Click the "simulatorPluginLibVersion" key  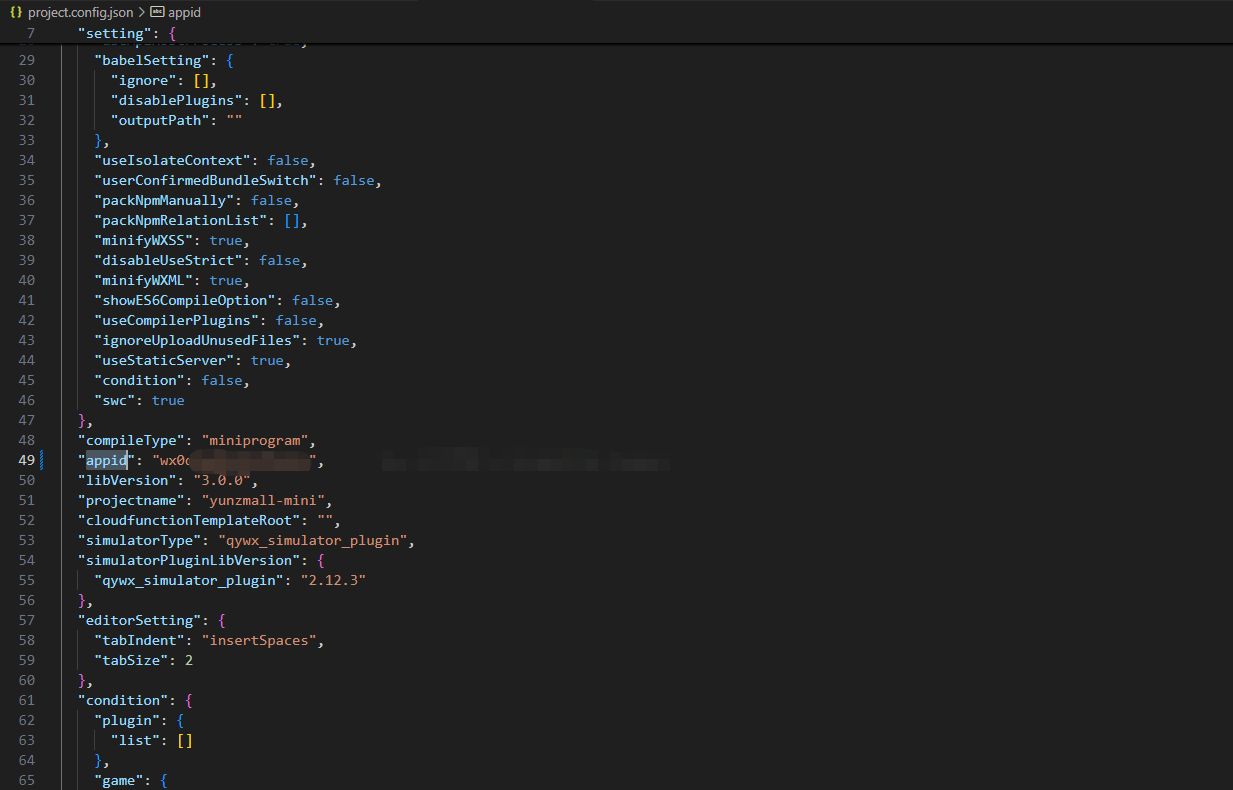pyautogui.click(x=186, y=560)
